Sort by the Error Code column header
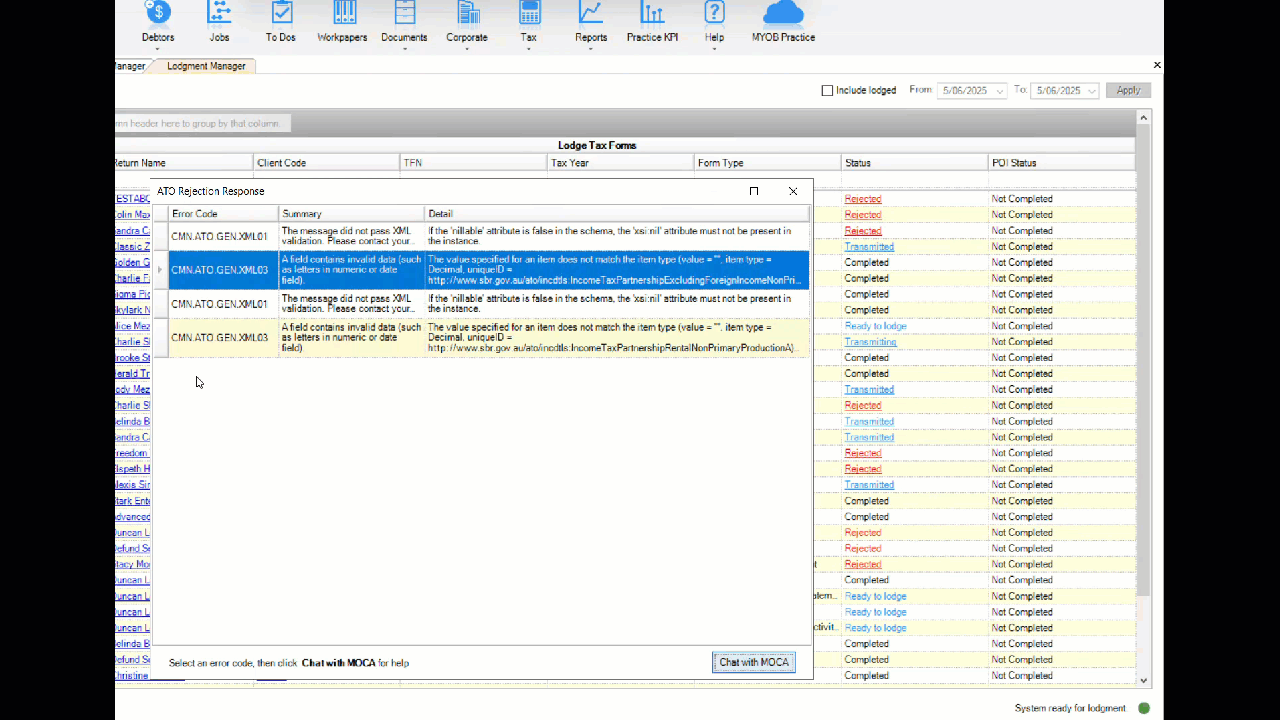Screen dimensions: 1280x720 [x=223, y=214]
